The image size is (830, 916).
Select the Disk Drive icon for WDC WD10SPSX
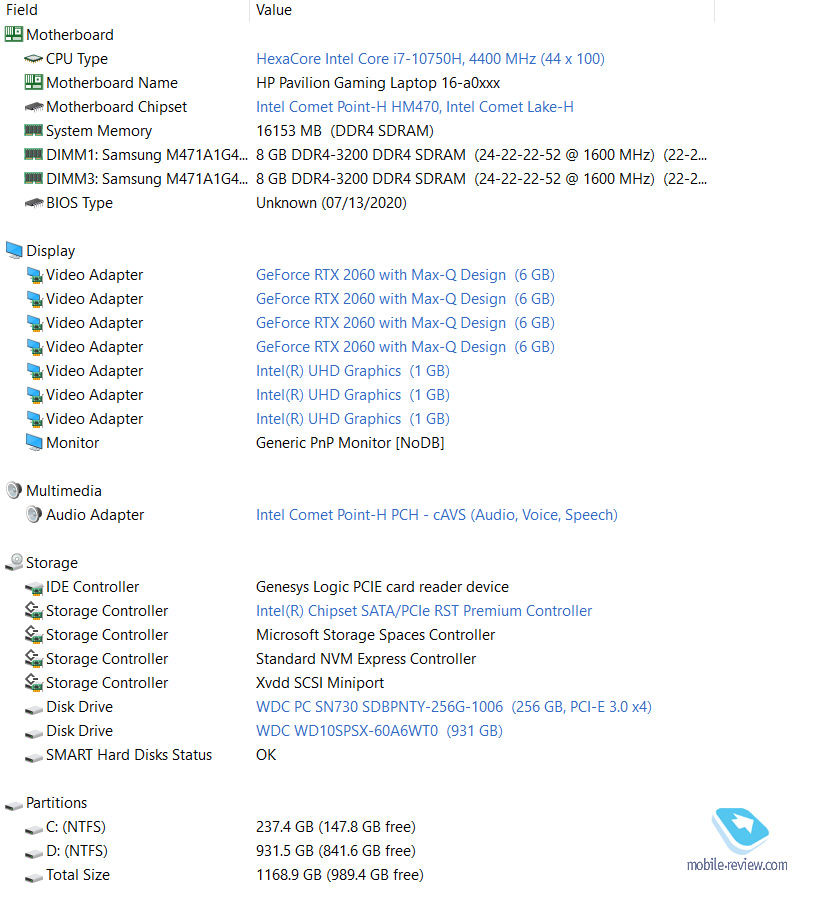pyautogui.click(x=34, y=733)
